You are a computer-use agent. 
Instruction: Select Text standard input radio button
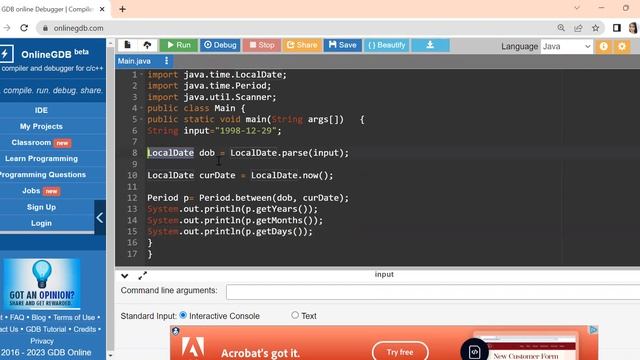coord(295,315)
